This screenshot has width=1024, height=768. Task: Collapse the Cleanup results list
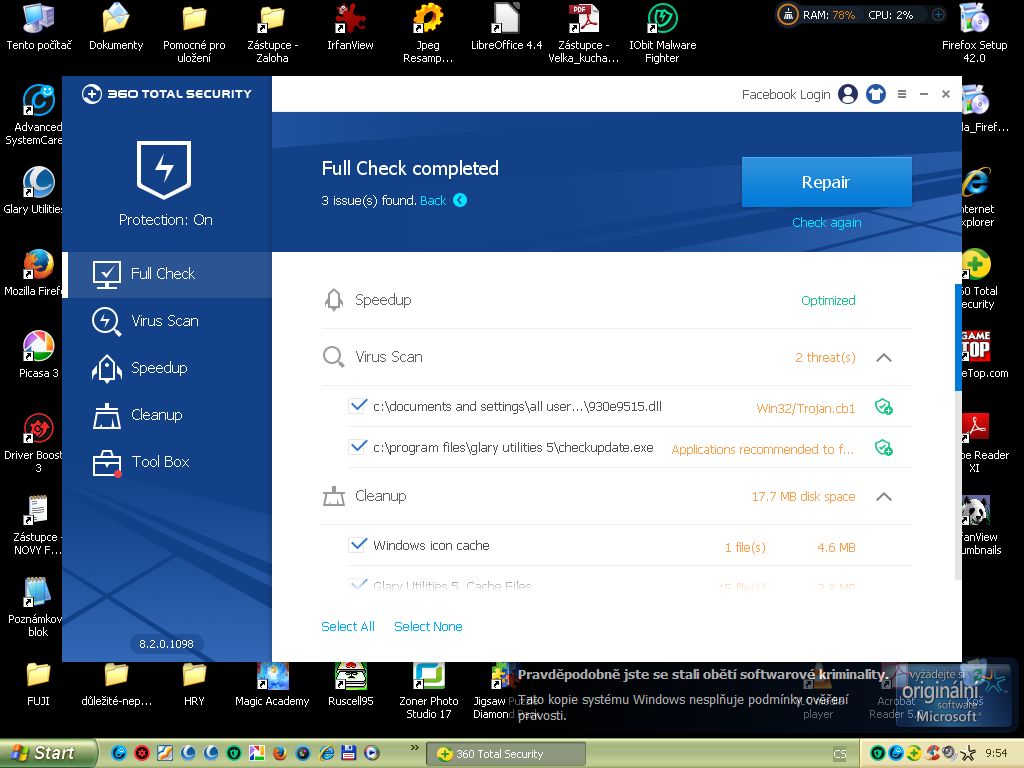(884, 496)
